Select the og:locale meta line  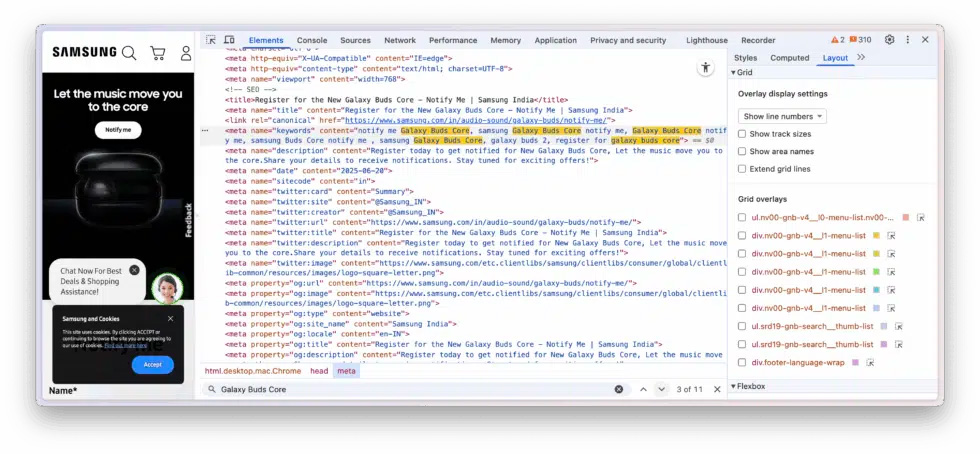pyautogui.click(x=318, y=334)
